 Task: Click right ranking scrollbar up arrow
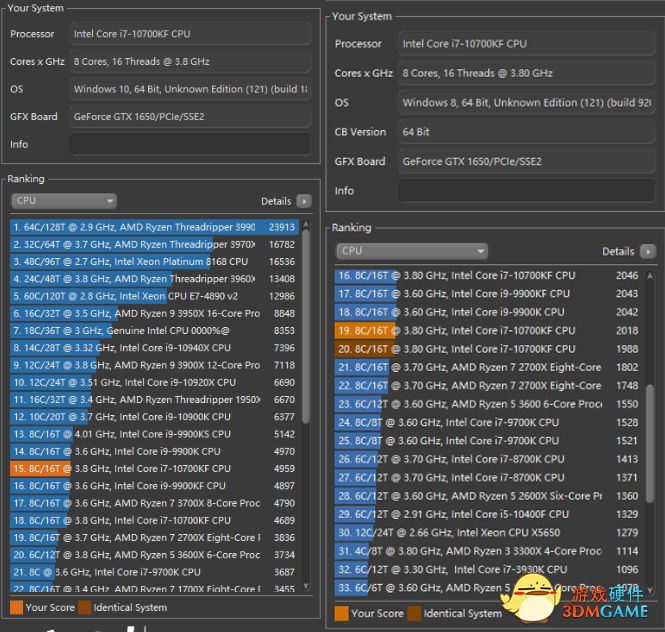(x=649, y=276)
